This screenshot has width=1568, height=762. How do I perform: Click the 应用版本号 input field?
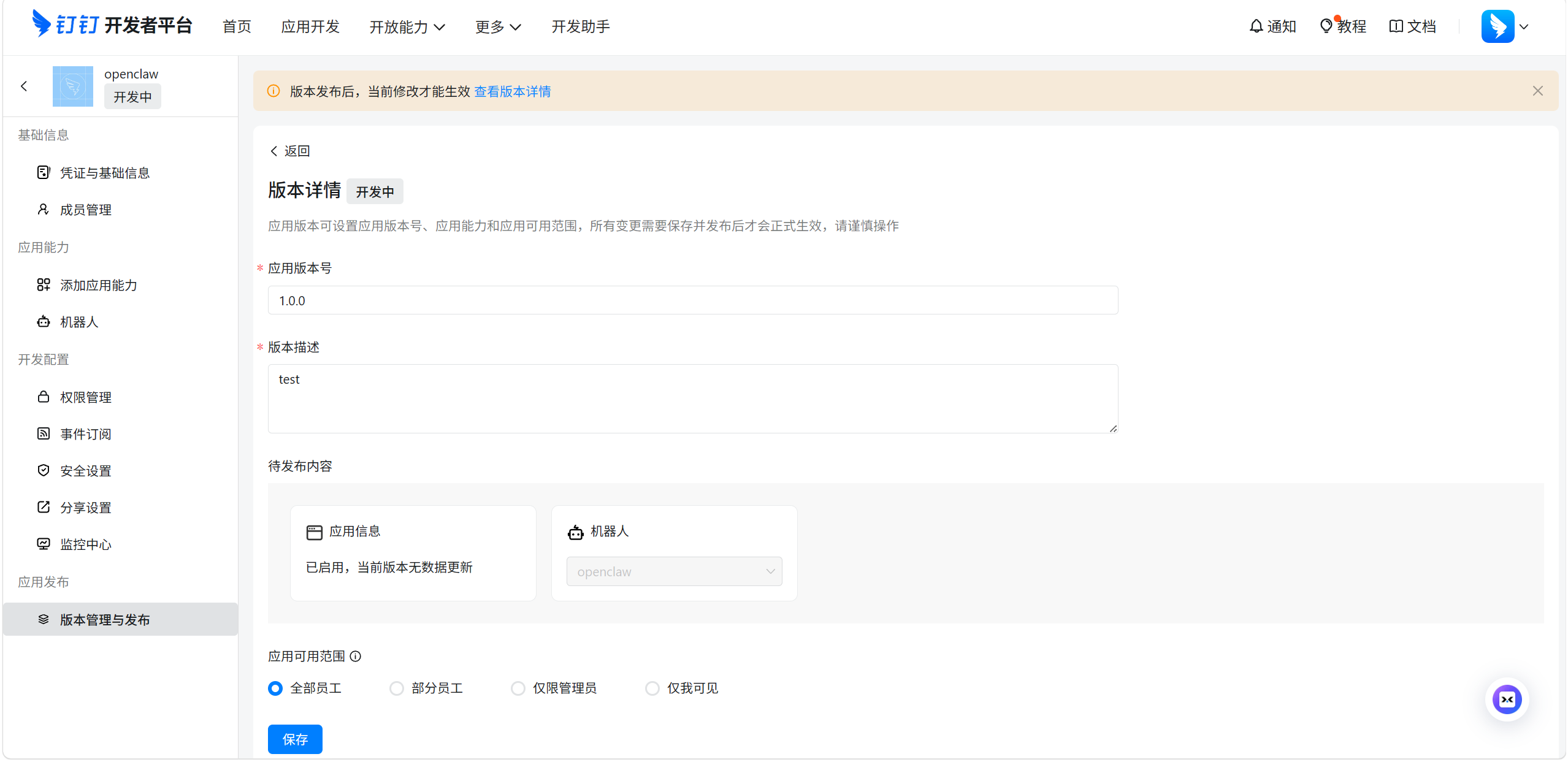(x=693, y=300)
